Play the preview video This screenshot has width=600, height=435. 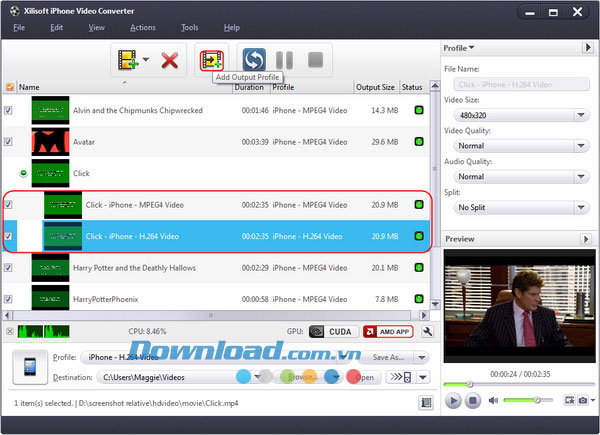click(453, 400)
